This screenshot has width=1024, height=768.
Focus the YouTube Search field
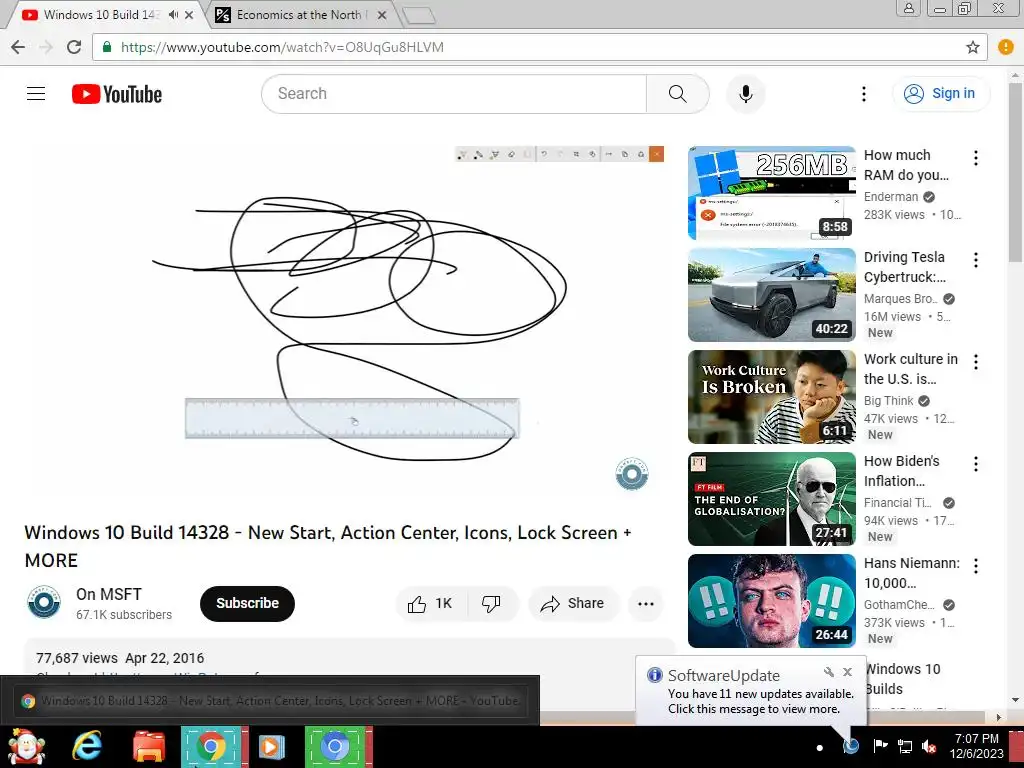454,94
